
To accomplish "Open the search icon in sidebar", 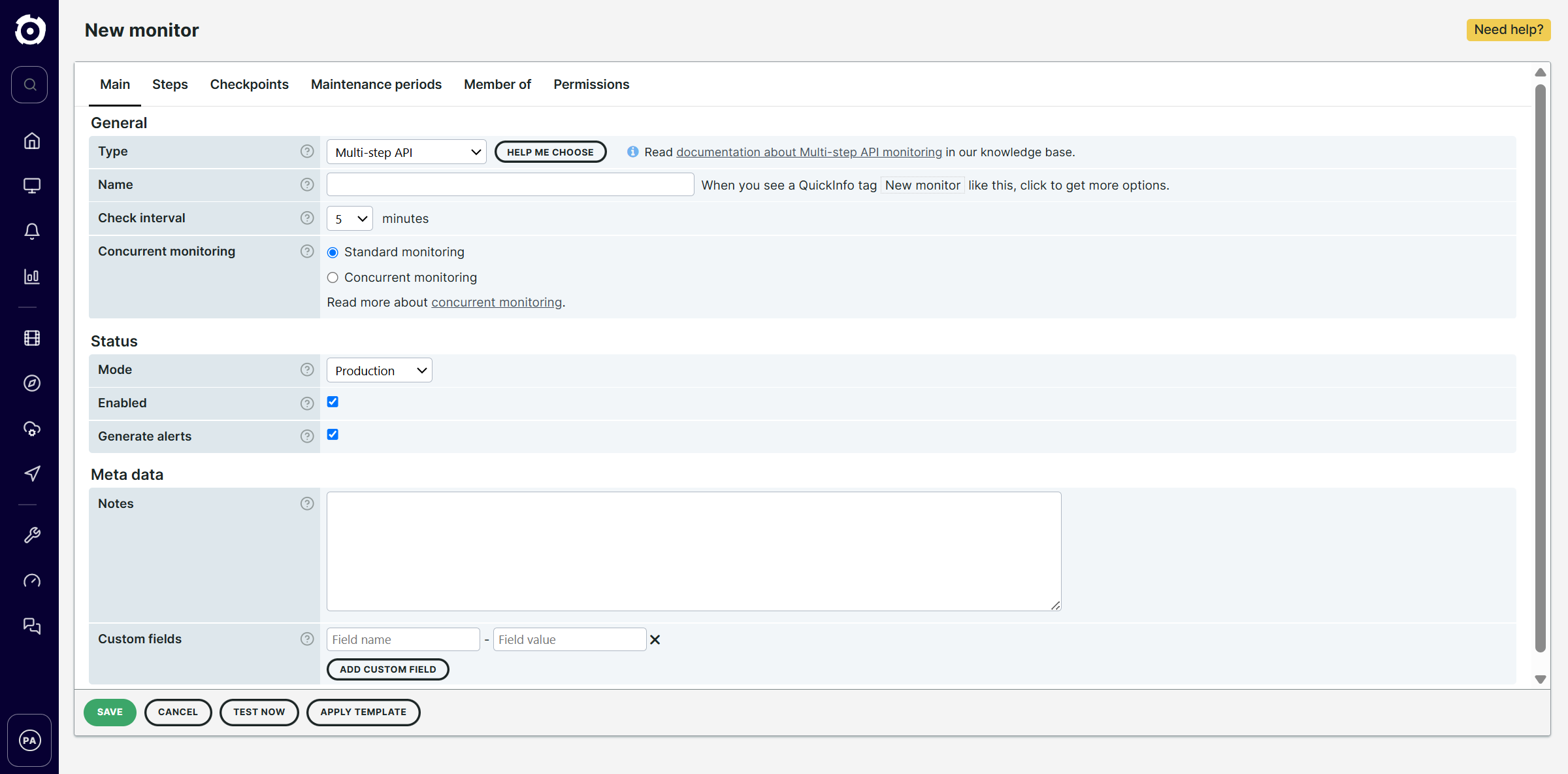I will (29, 84).
